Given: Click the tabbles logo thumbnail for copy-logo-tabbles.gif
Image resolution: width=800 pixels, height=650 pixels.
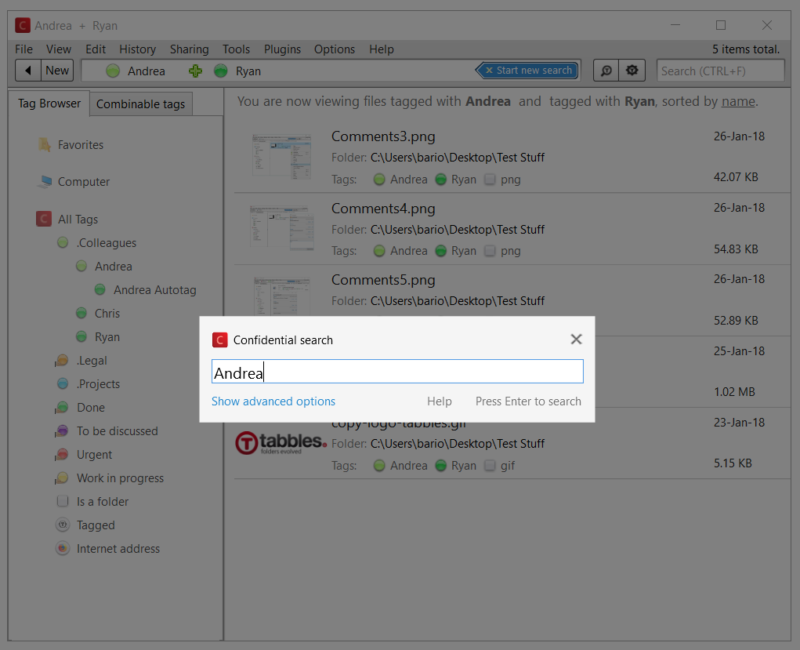Looking at the screenshot, I should pyautogui.click(x=280, y=442).
